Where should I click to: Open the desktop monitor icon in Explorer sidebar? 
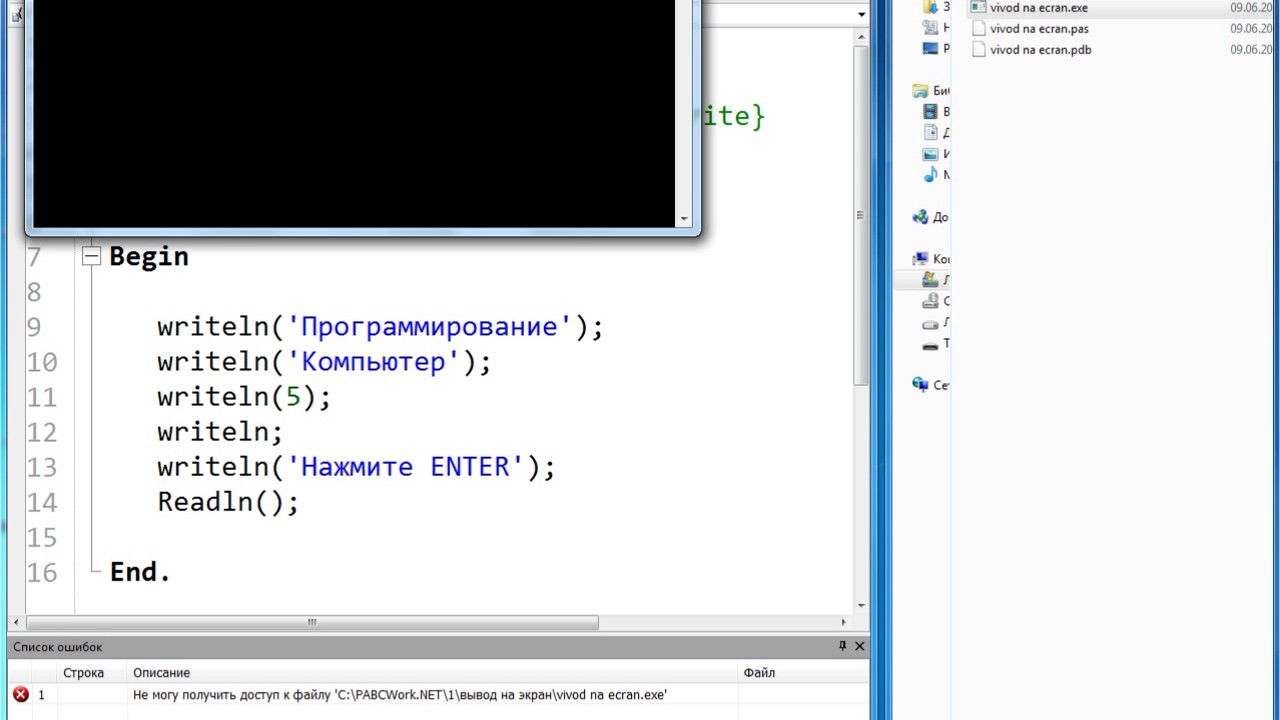(931, 49)
